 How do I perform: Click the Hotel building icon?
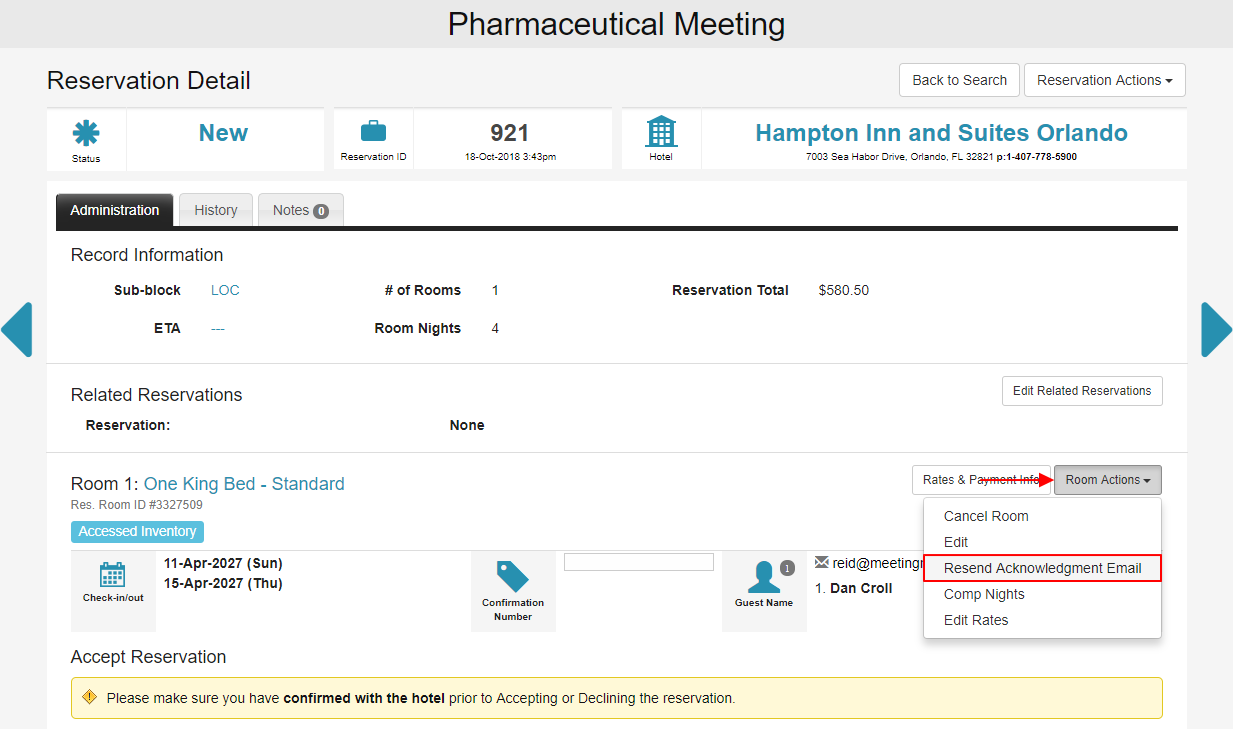pyautogui.click(x=661, y=131)
